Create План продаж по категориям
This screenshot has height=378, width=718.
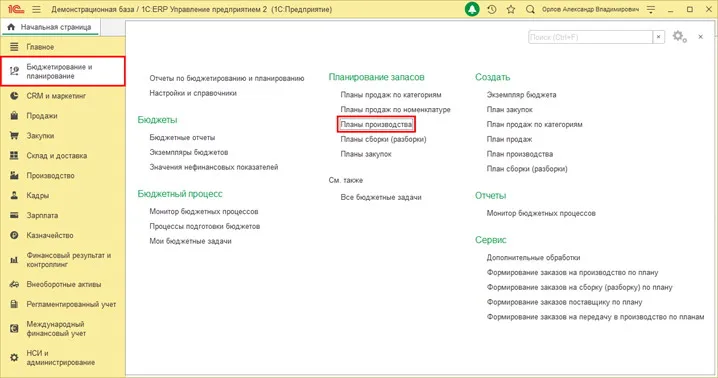534,124
